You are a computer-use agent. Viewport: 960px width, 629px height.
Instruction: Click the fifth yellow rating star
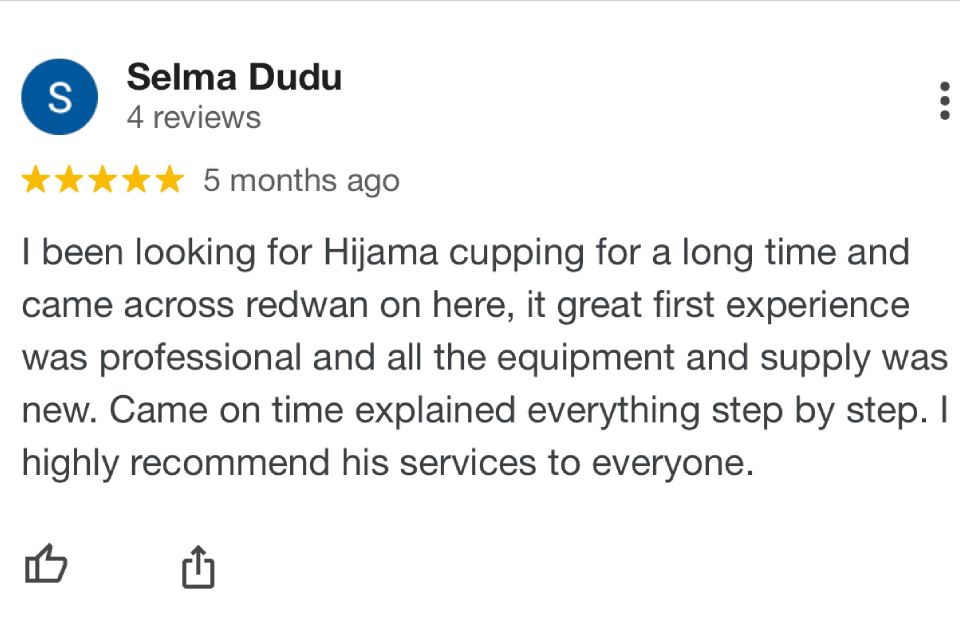click(x=170, y=179)
